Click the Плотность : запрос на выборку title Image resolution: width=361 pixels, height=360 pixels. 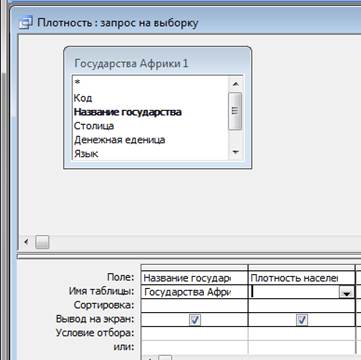pos(118,23)
